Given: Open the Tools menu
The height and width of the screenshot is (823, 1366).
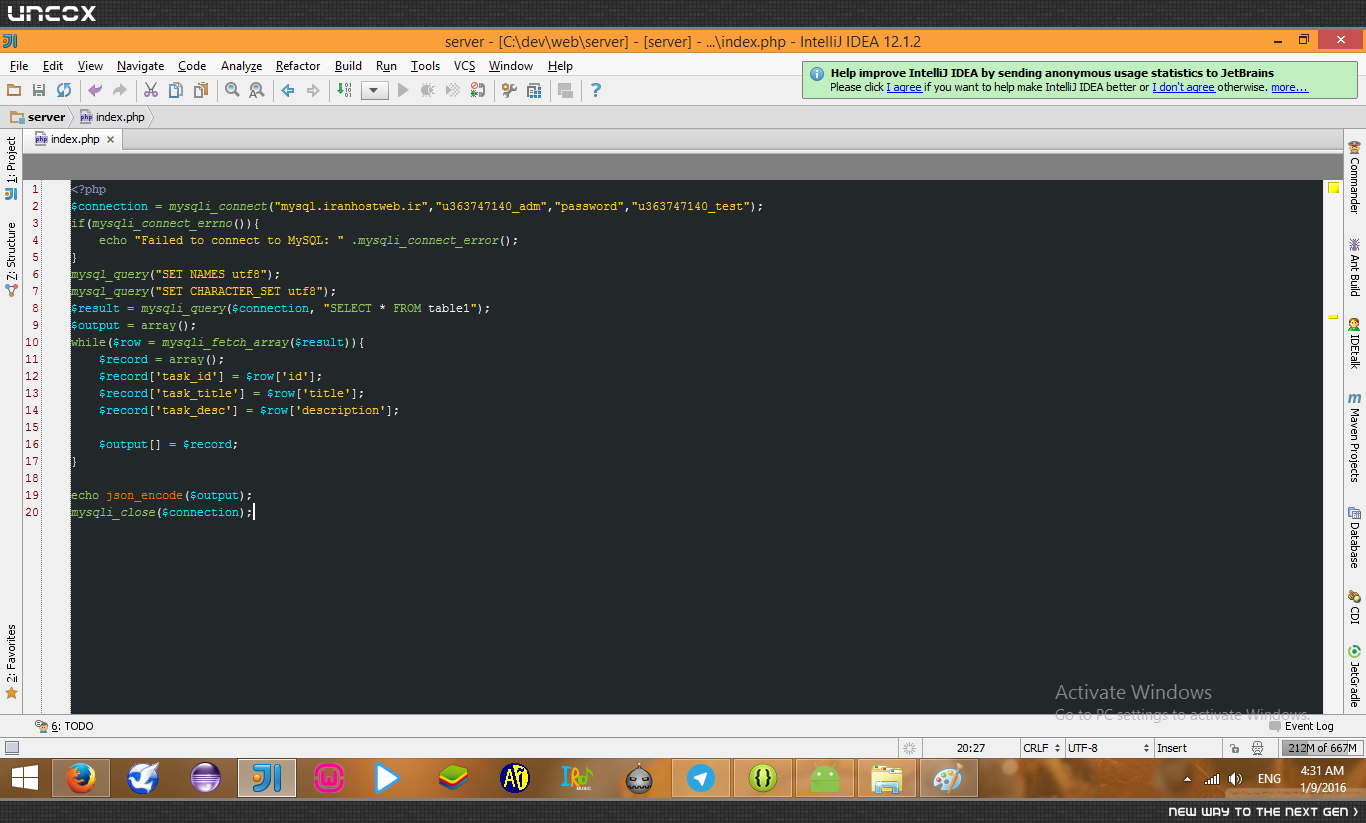Looking at the screenshot, I should pyautogui.click(x=425, y=66).
